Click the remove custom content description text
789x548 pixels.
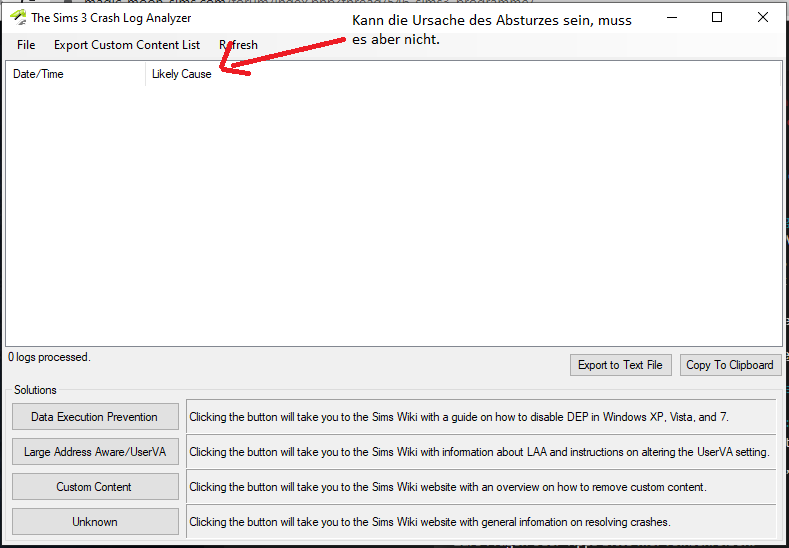tap(448, 487)
